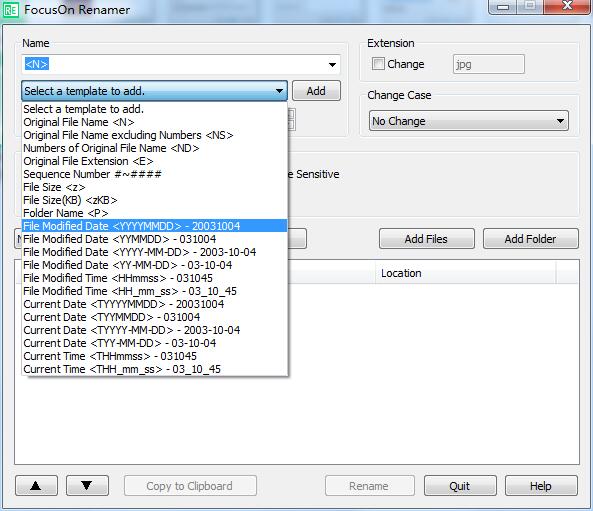Select Current Time <THH_mm_ss> - 03_10_45

coord(155,369)
